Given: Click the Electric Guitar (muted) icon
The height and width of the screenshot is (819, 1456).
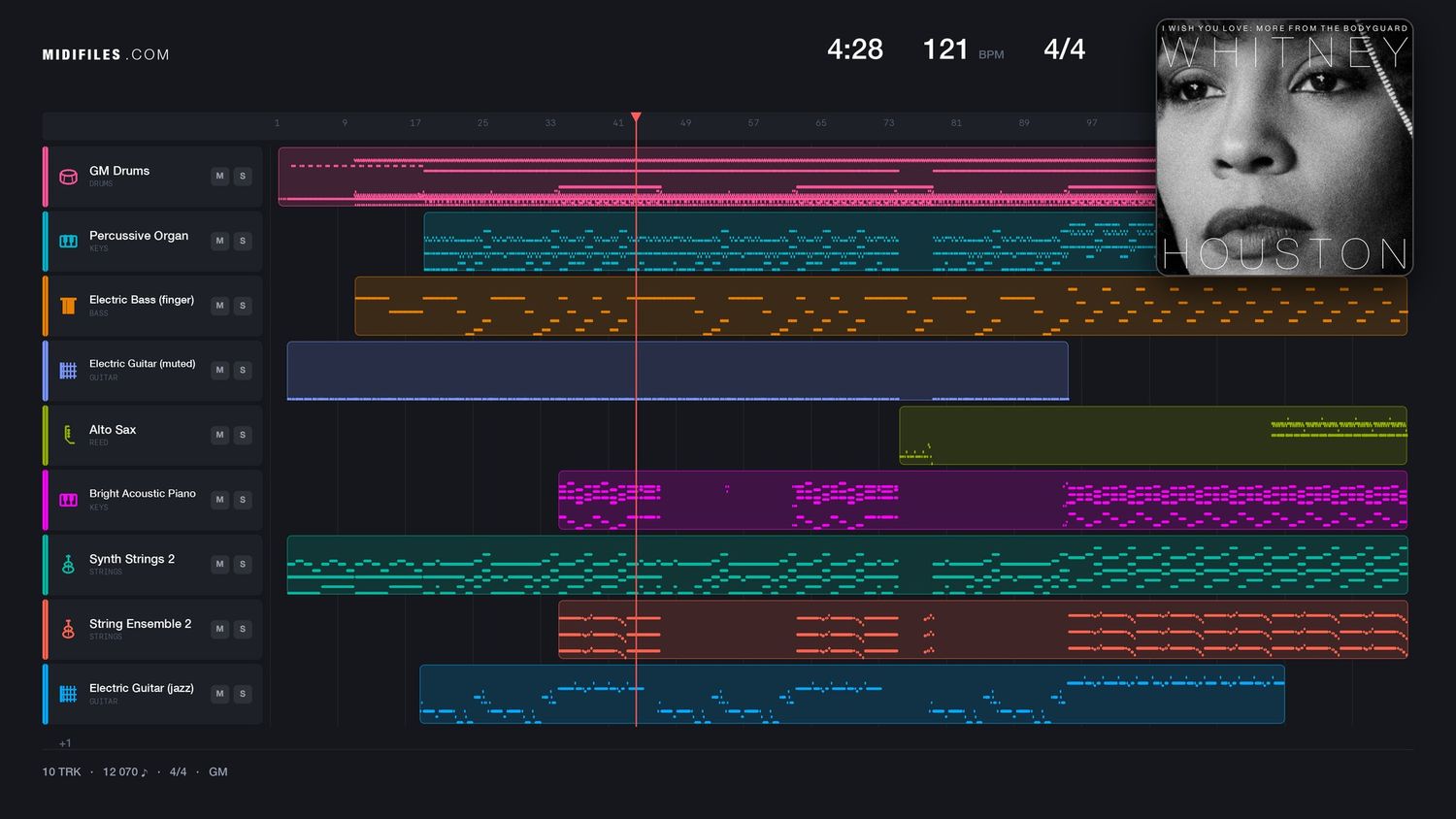Looking at the screenshot, I should pyautogui.click(x=68, y=370).
